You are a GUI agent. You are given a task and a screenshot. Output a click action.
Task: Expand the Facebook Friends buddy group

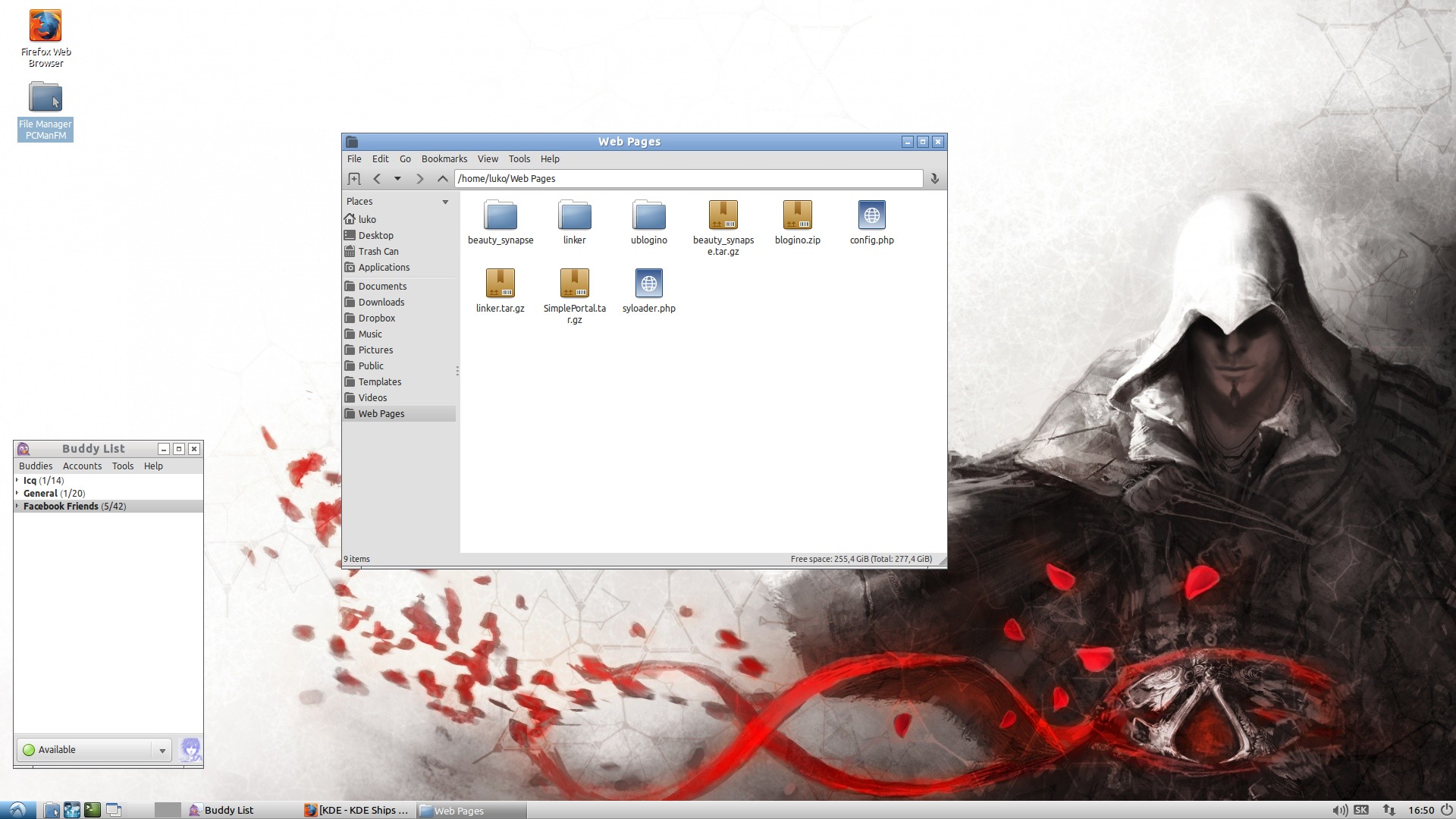(x=17, y=506)
